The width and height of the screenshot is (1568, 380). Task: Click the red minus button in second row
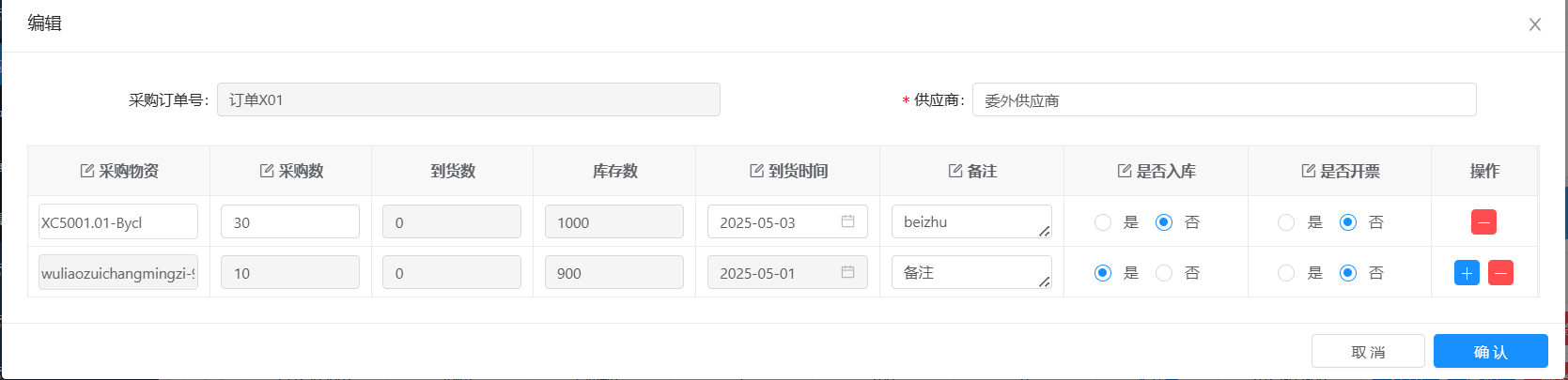pyautogui.click(x=1501, y=273)
